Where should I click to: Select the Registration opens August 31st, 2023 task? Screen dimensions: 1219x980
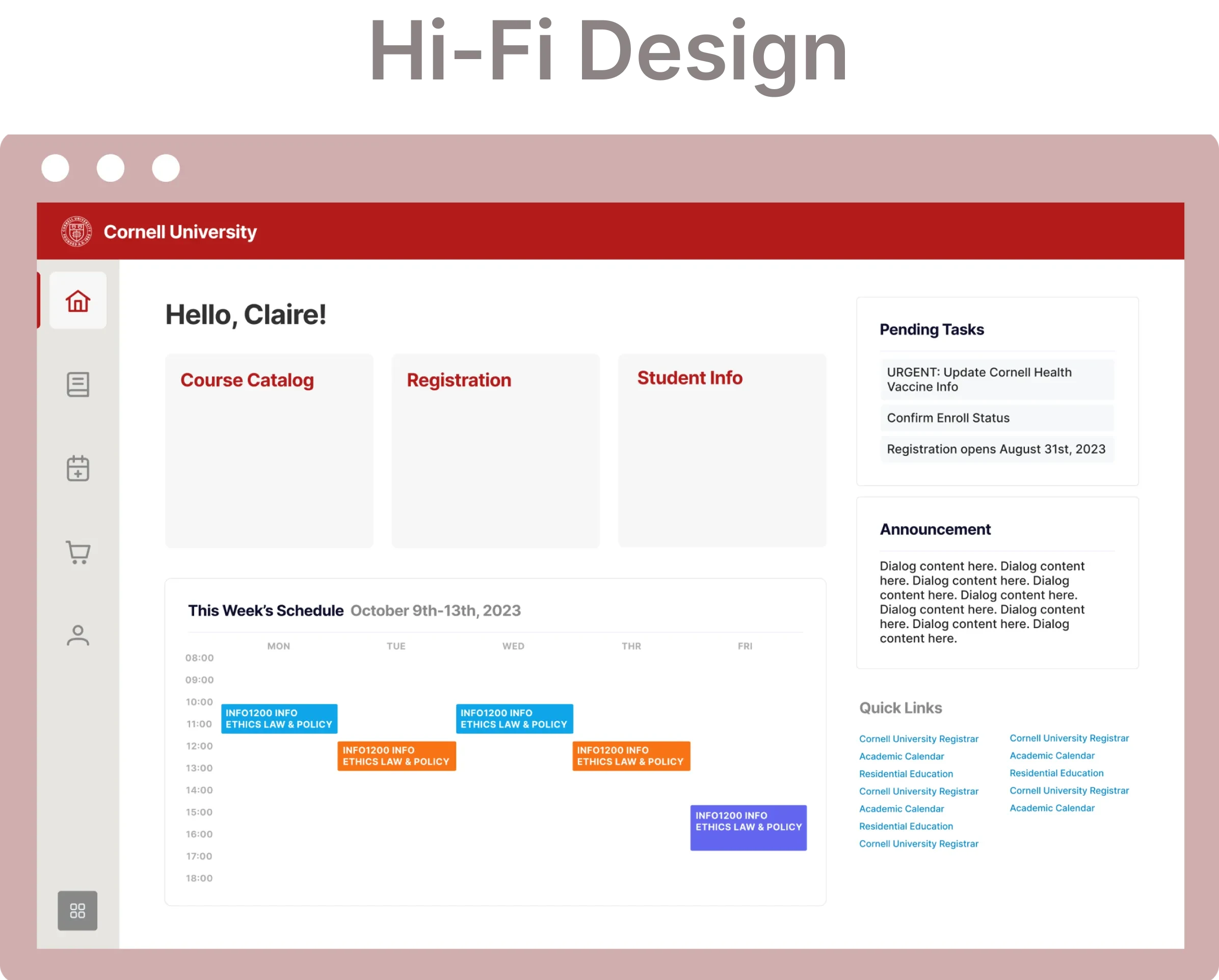tap(997, 449)
